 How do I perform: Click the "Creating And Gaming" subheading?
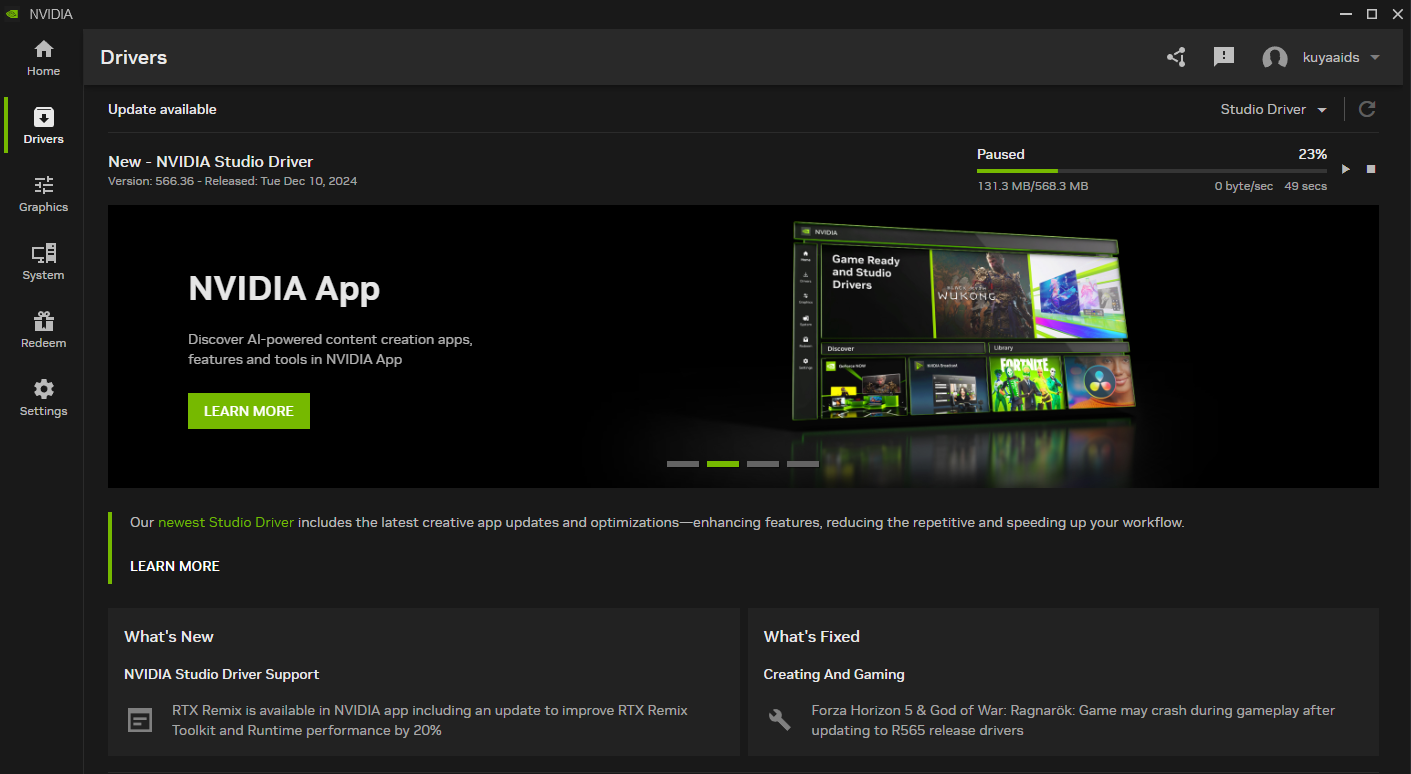coord(834,674)
